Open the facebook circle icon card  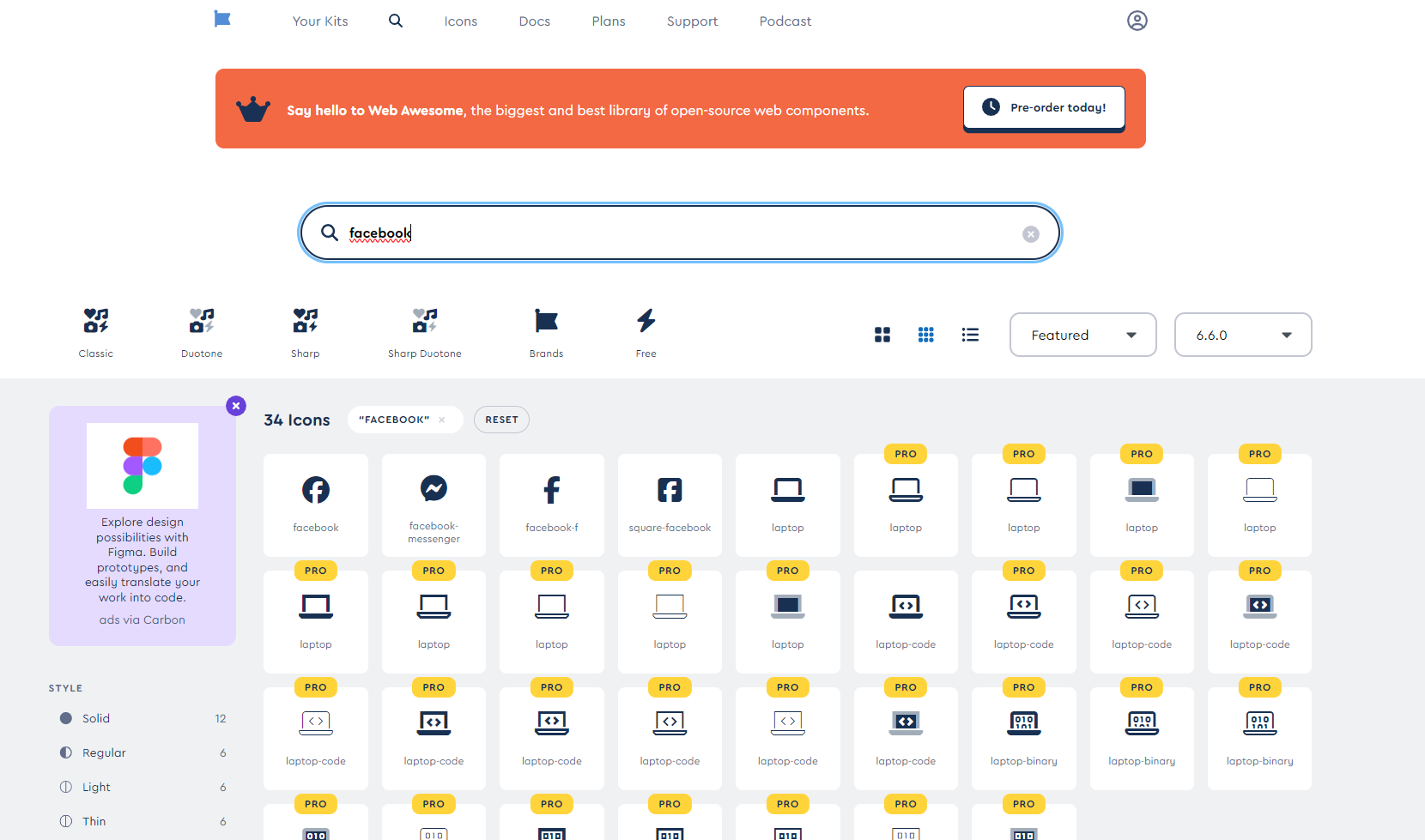[316, 505]
